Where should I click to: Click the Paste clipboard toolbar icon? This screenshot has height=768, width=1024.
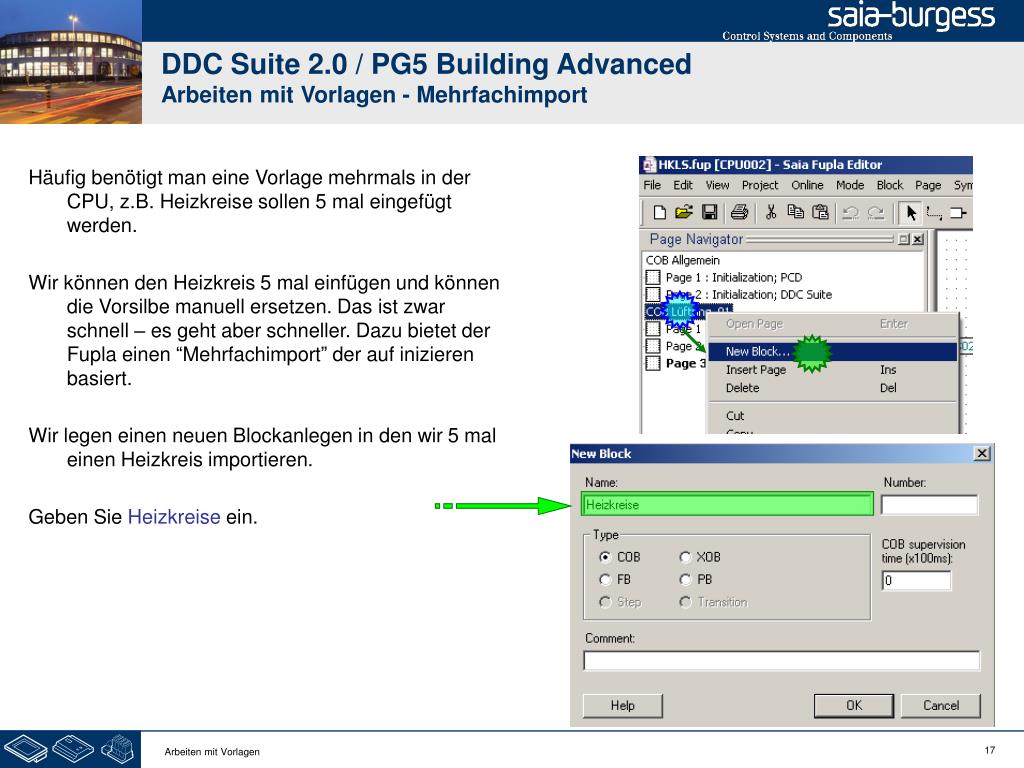(x=820, y=212)
